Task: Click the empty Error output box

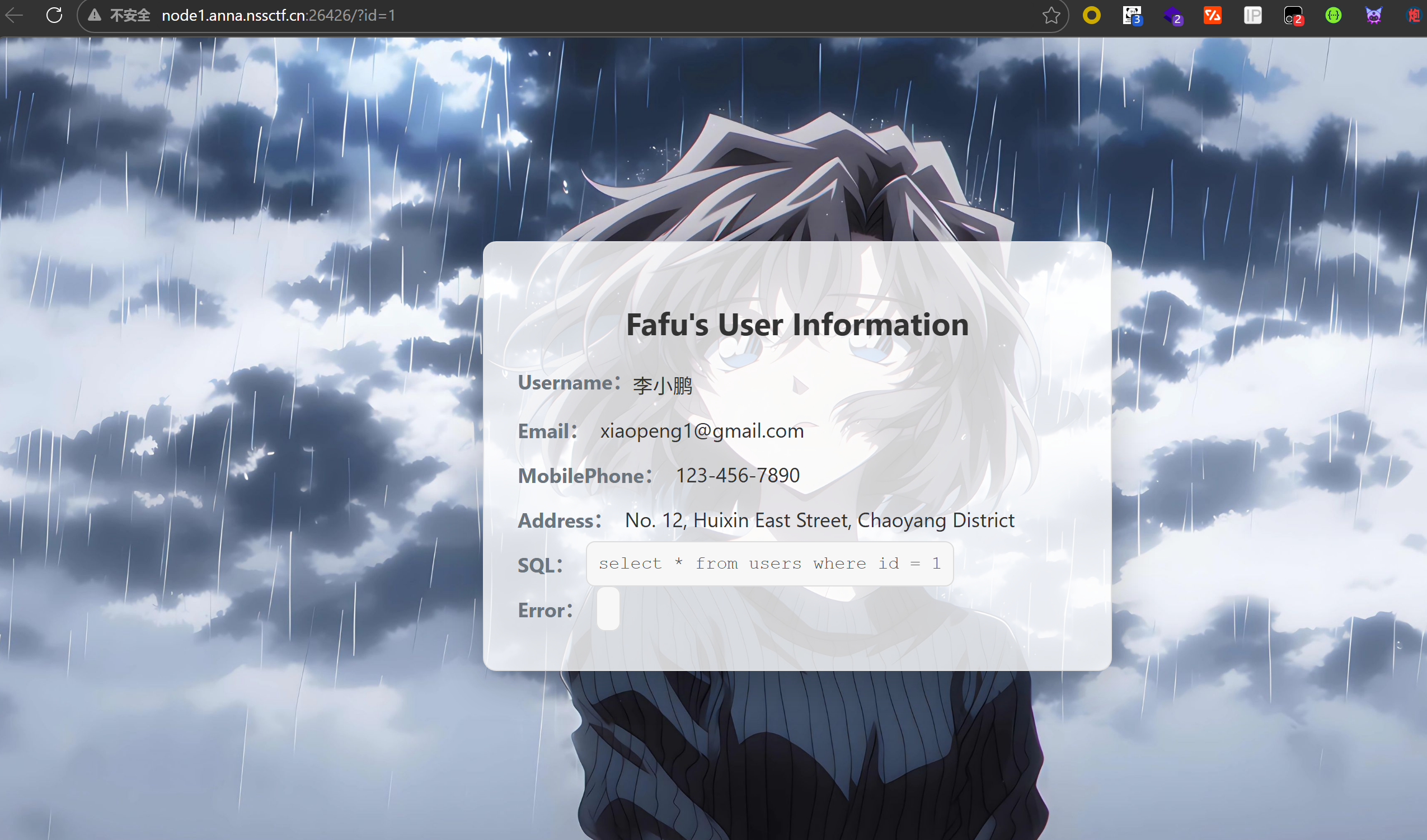Action: (x=608, y=609)
